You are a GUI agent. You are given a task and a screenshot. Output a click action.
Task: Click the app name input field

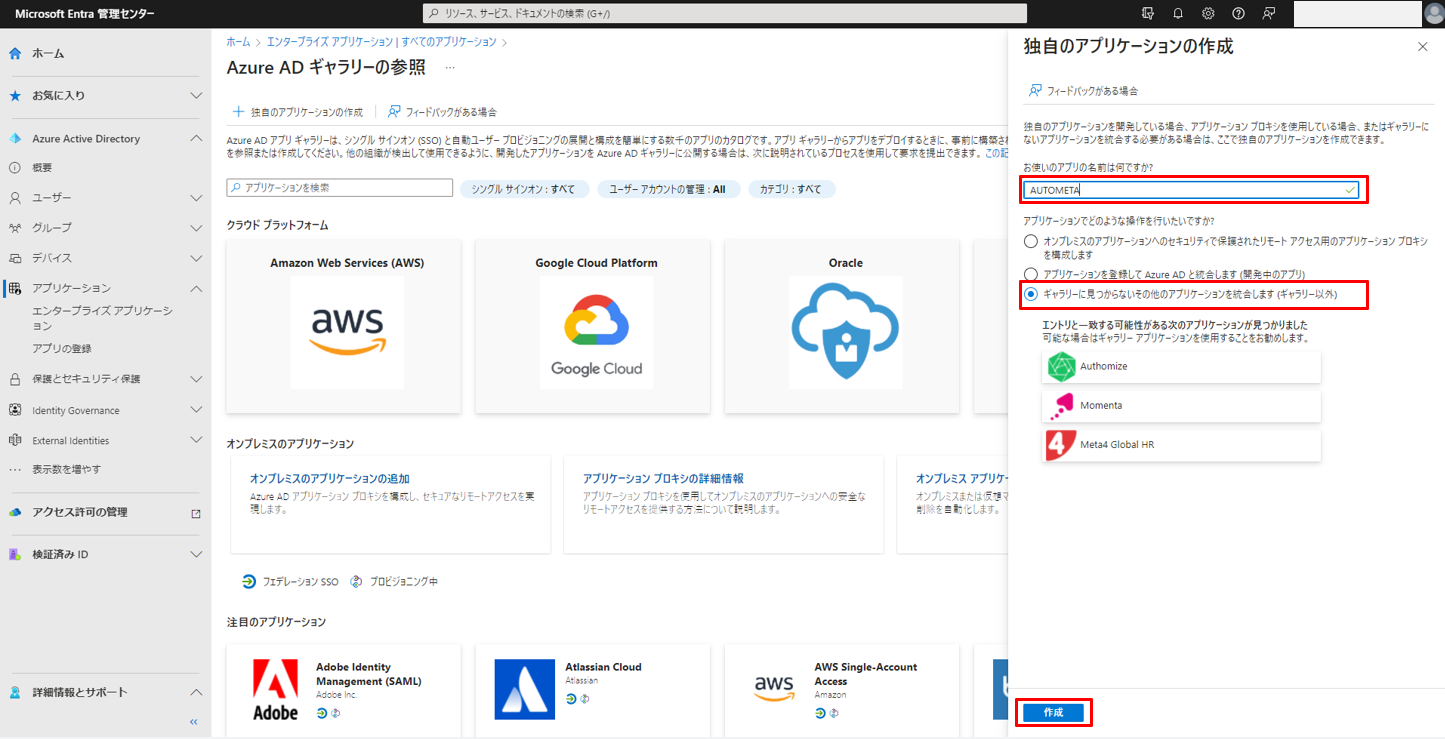[x=1191, y=190]
